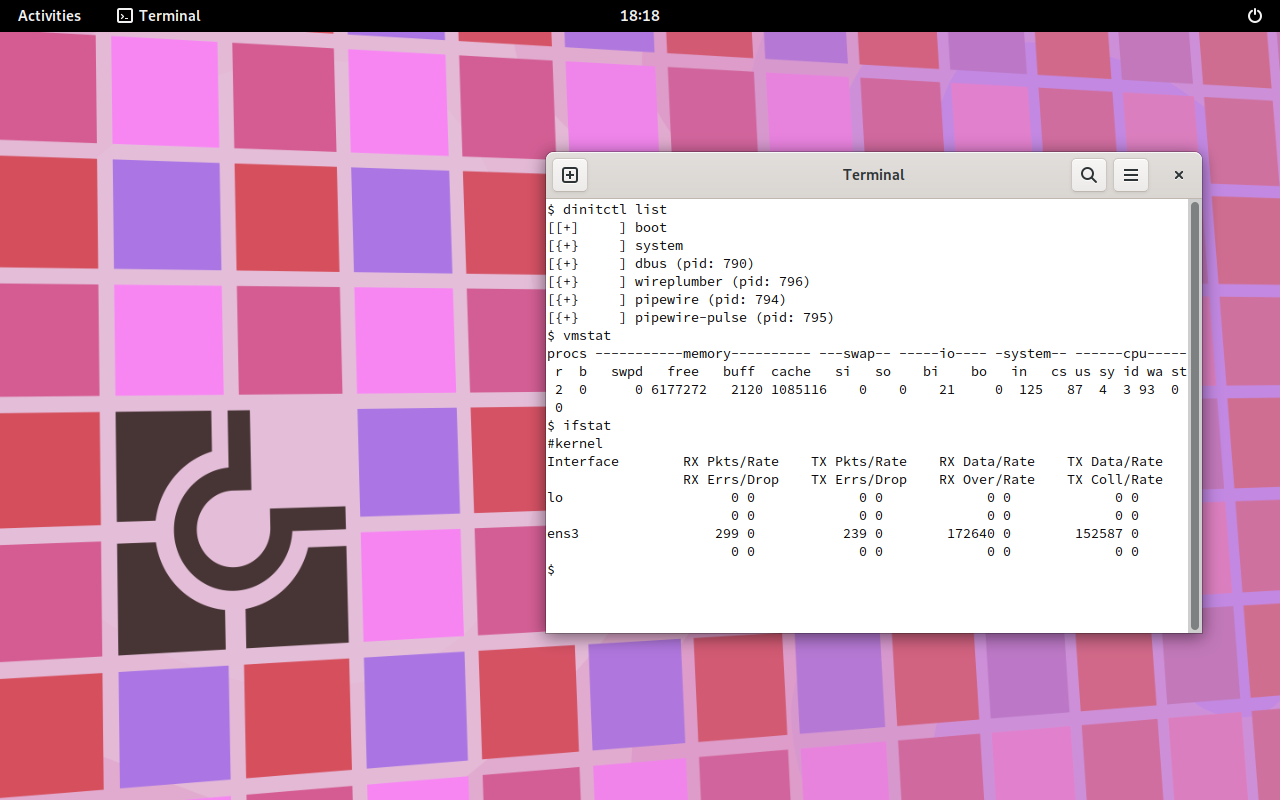The height and width of the screenshot is (800, 1280).
Task: Click the cache value 1085116
Action: 799,390
